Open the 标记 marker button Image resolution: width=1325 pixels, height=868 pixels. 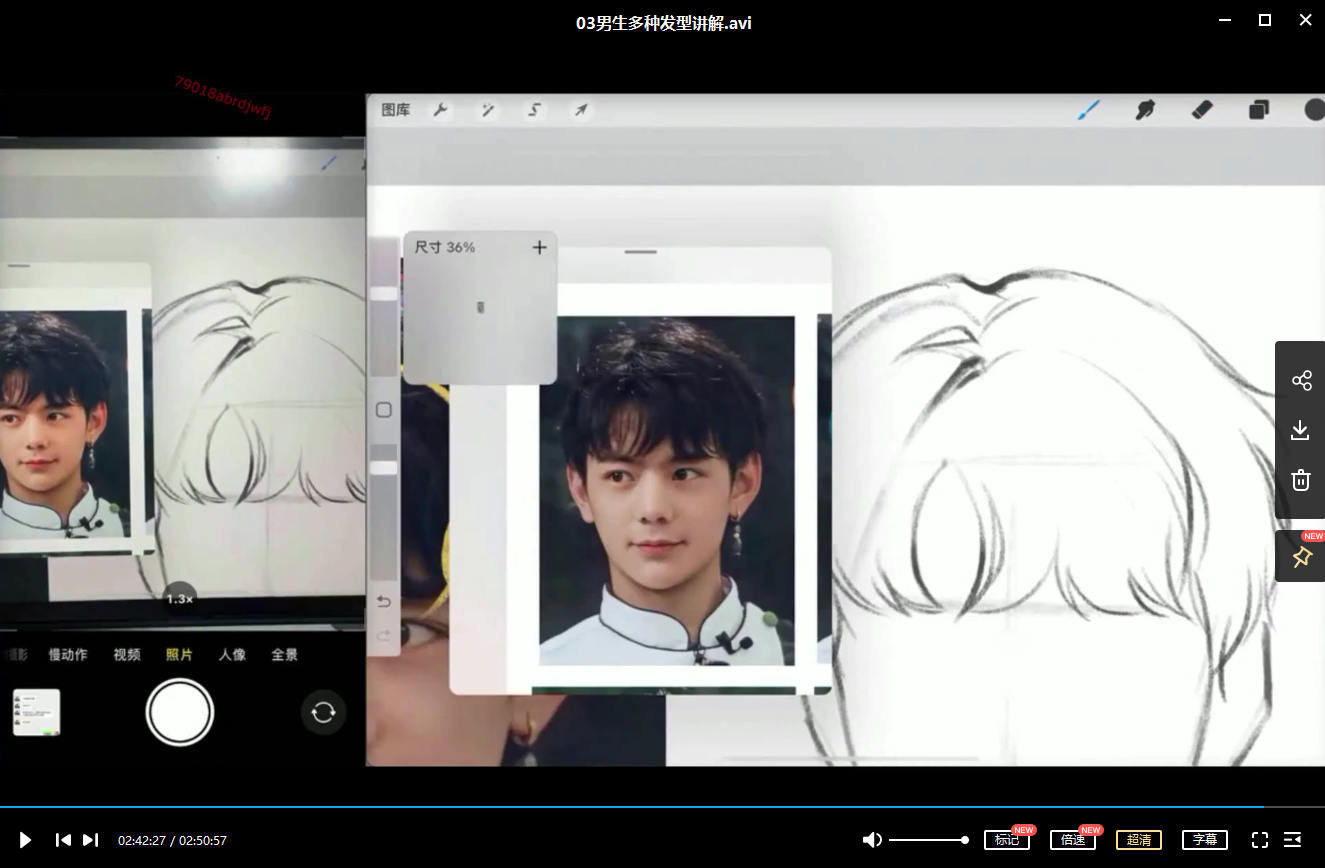point(1006,840)
